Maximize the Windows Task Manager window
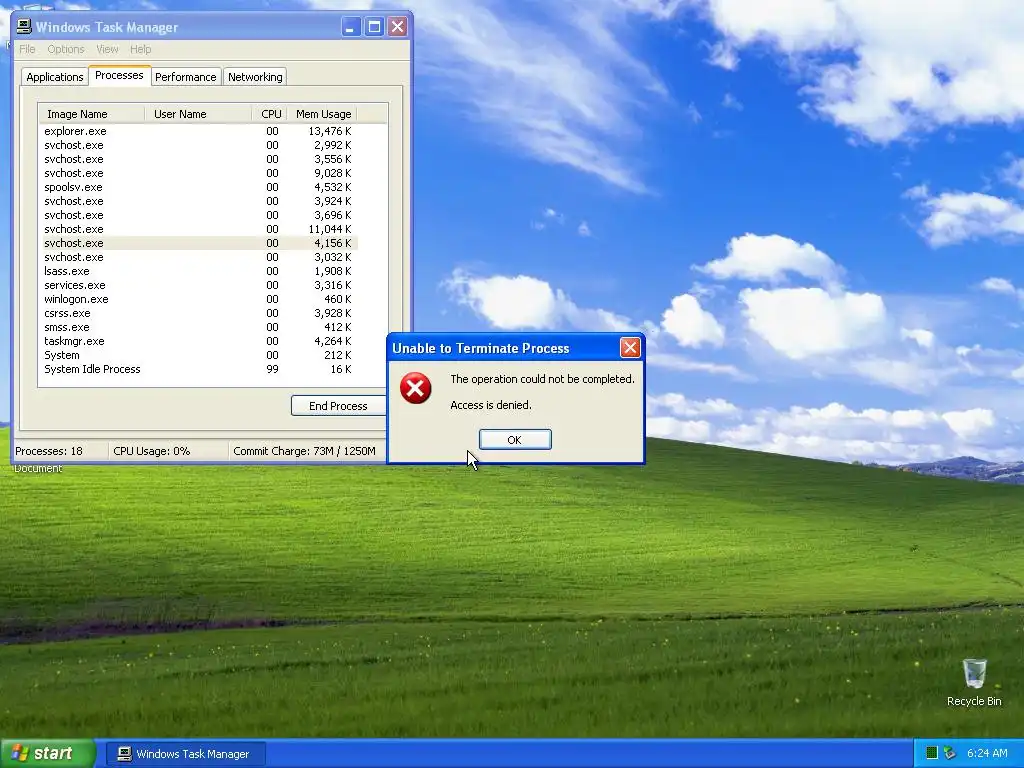The width and height of the screenshot is (1024, 768). pyautogui.click(x=374, y=27)
